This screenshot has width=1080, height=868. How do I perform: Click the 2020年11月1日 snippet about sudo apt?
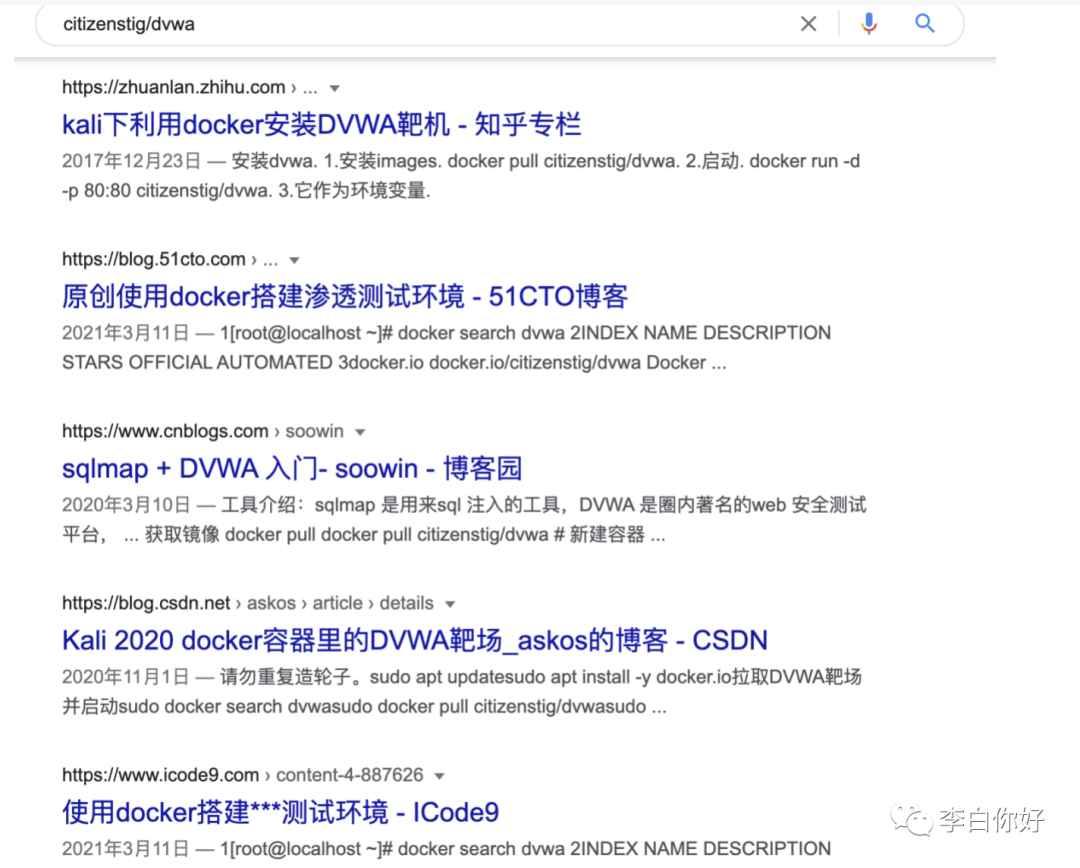point(461,692)
